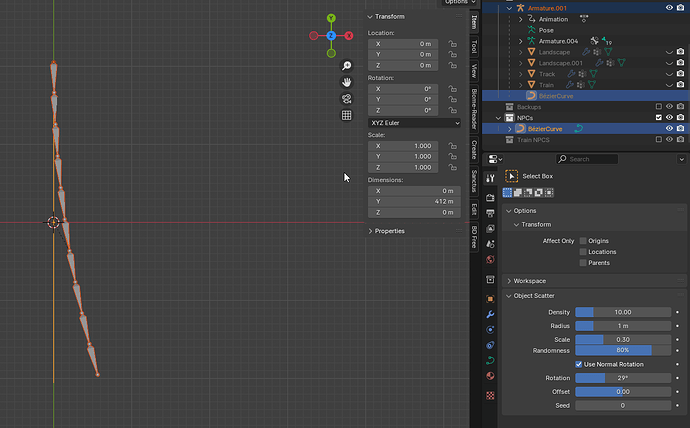Open the Render properties tab icon

490,198
